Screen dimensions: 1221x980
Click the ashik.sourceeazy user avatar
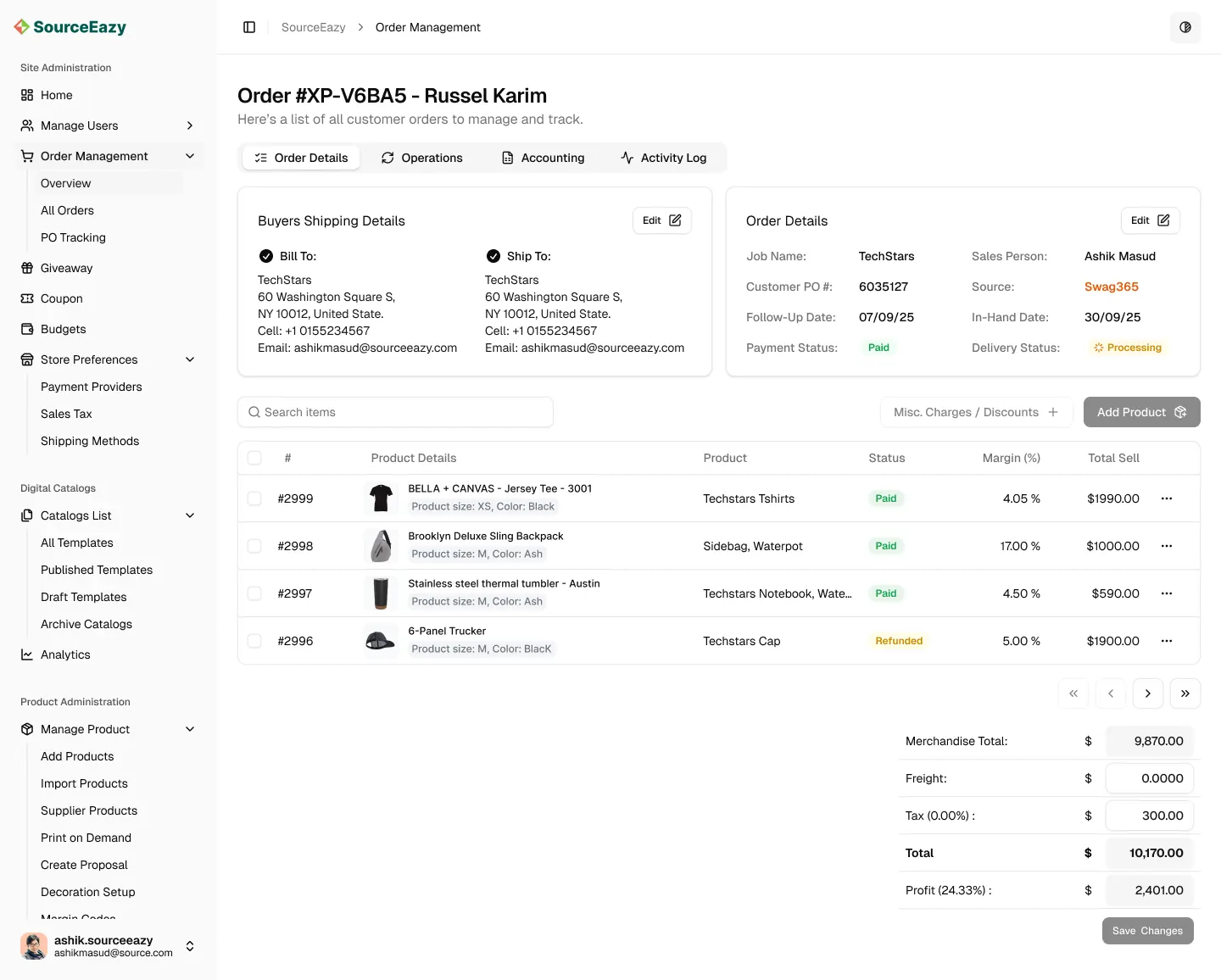click(34, 946)
